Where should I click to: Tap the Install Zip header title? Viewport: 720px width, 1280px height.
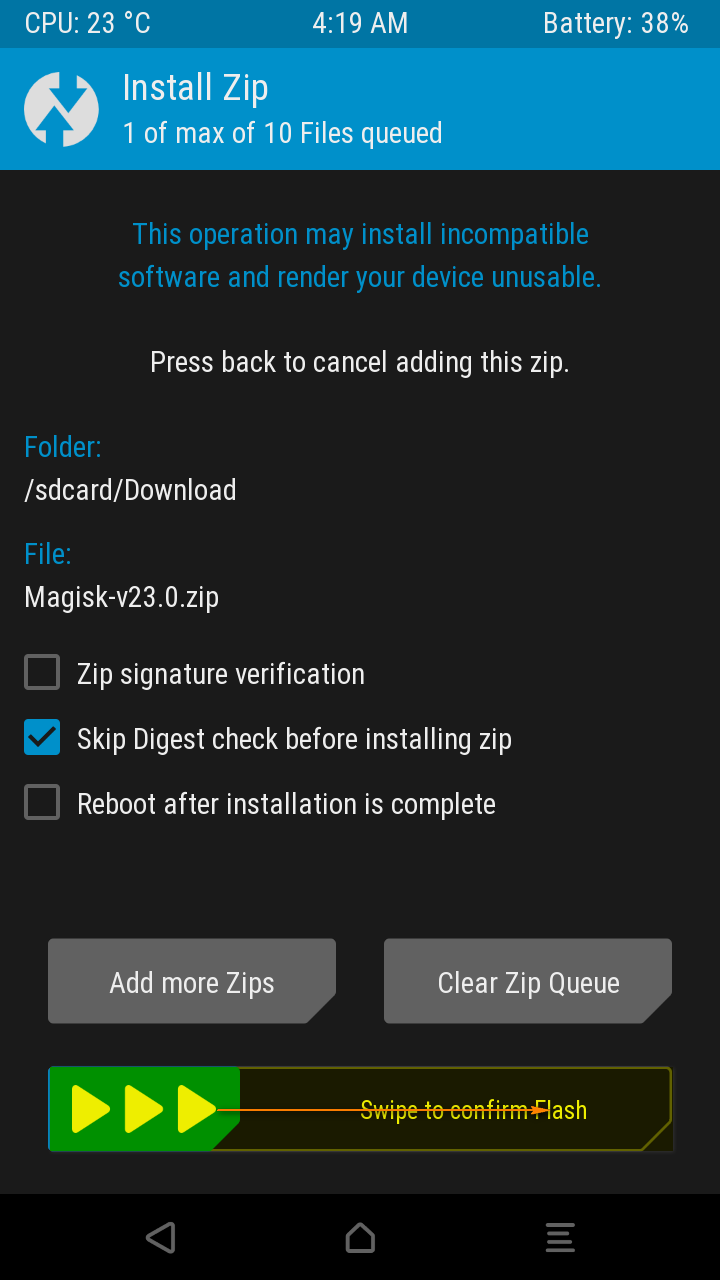pos(195,88)
